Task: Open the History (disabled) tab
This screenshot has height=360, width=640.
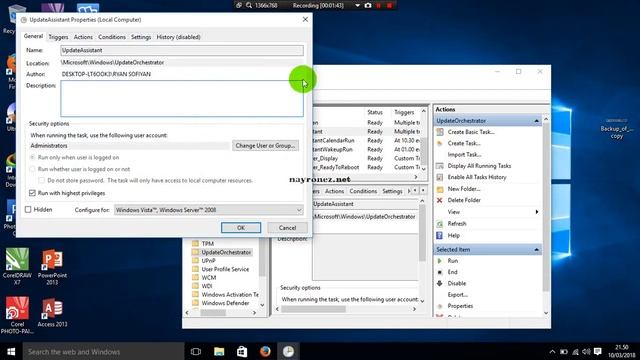Action: (178, 37)
